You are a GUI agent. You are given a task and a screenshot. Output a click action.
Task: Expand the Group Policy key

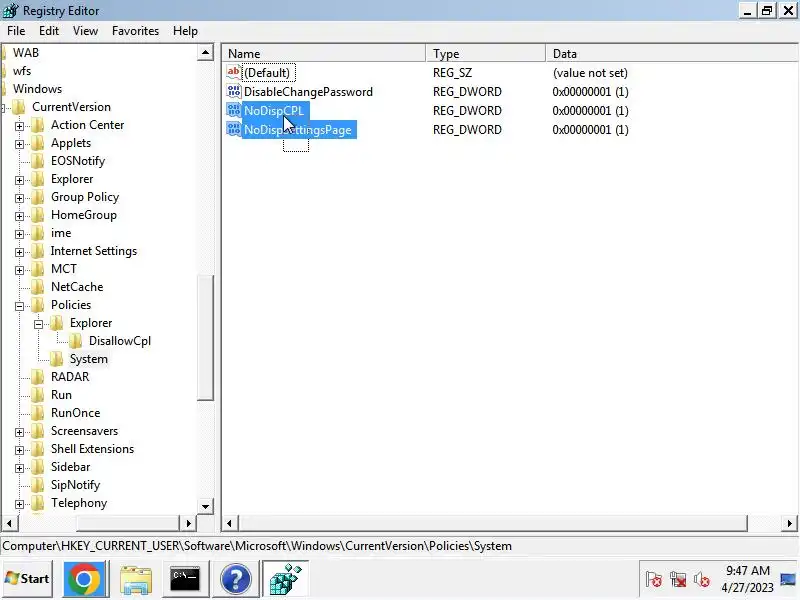(x=19, y=198)
